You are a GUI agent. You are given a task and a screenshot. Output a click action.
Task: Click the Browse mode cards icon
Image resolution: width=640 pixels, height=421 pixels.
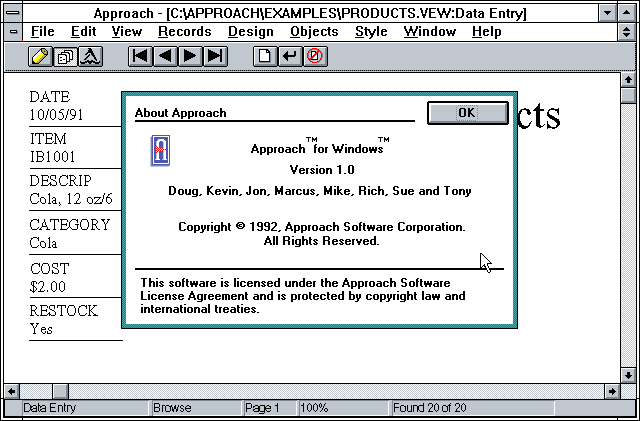65,56
